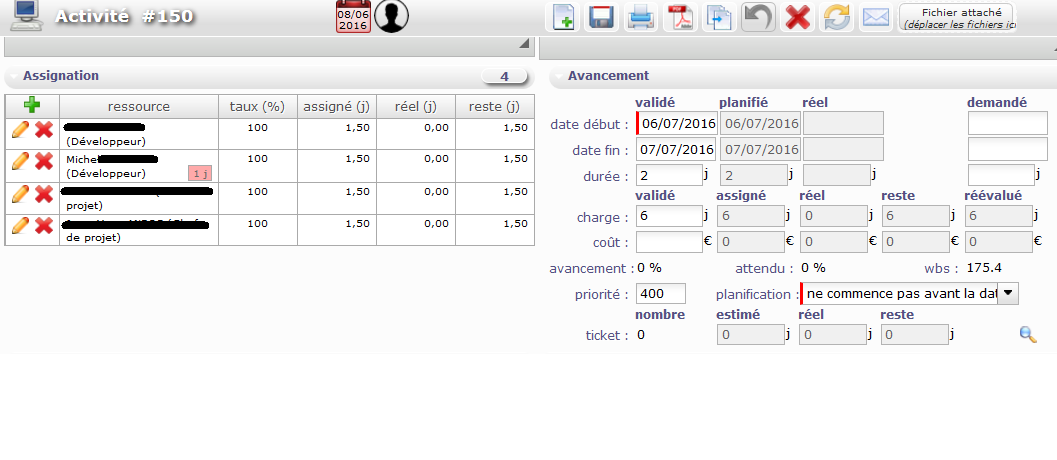
Task: Print the activity using the printer icon
Action: pos(640,17)
